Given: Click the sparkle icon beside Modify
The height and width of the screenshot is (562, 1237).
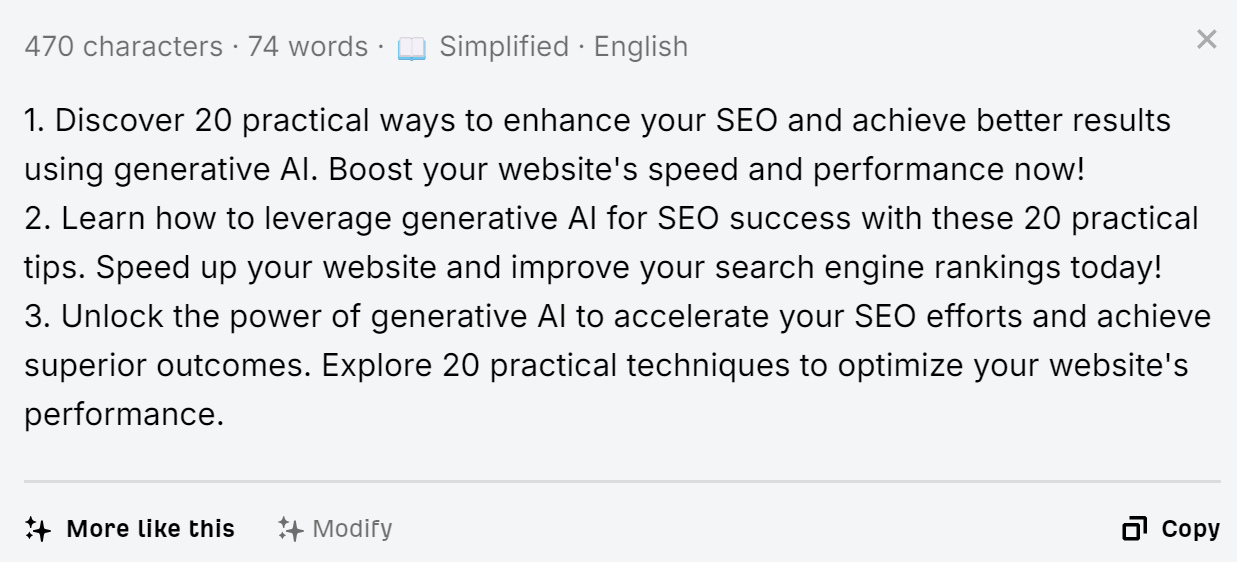Looking at the screenshot, I should (x=290, y=529).
